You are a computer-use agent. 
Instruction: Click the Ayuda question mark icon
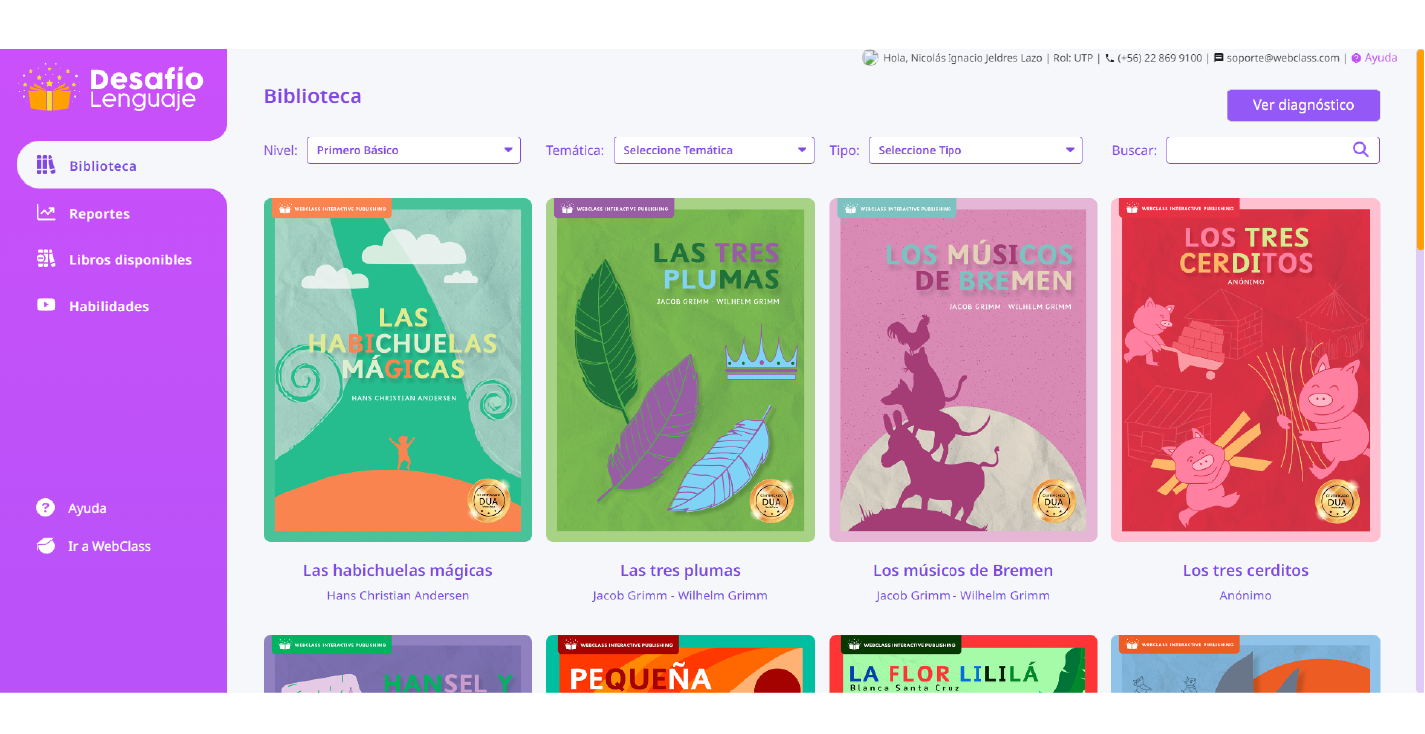[x=45, y=507]
